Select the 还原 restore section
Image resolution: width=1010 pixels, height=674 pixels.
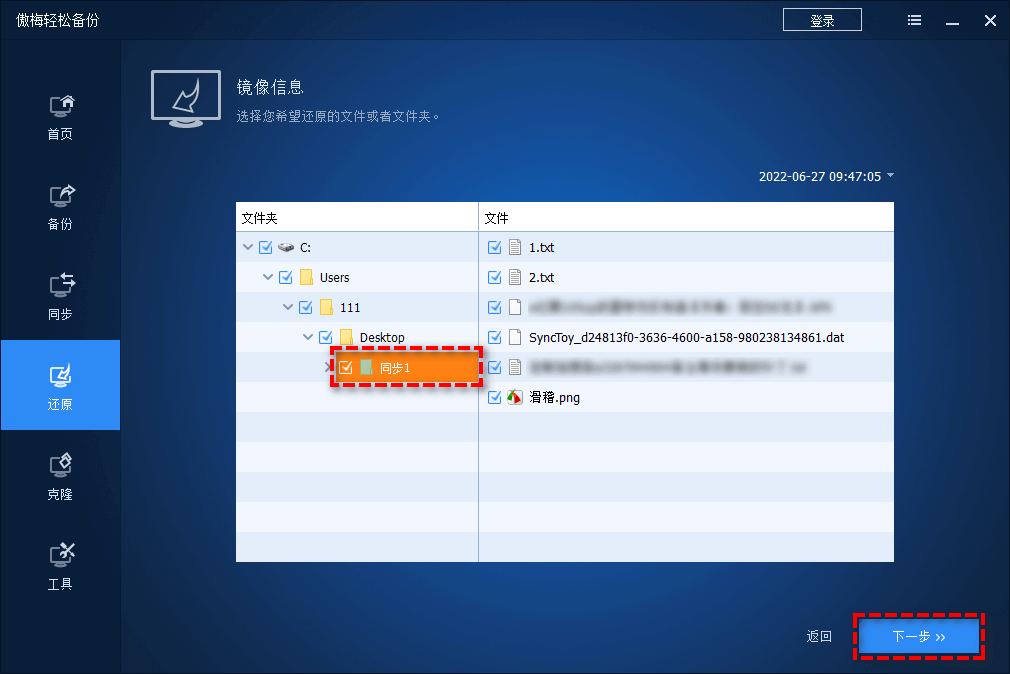click(x=59, y=385)
